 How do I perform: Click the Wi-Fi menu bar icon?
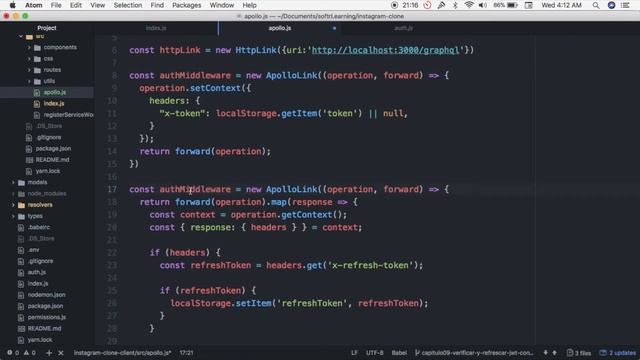tap(469, 5)
